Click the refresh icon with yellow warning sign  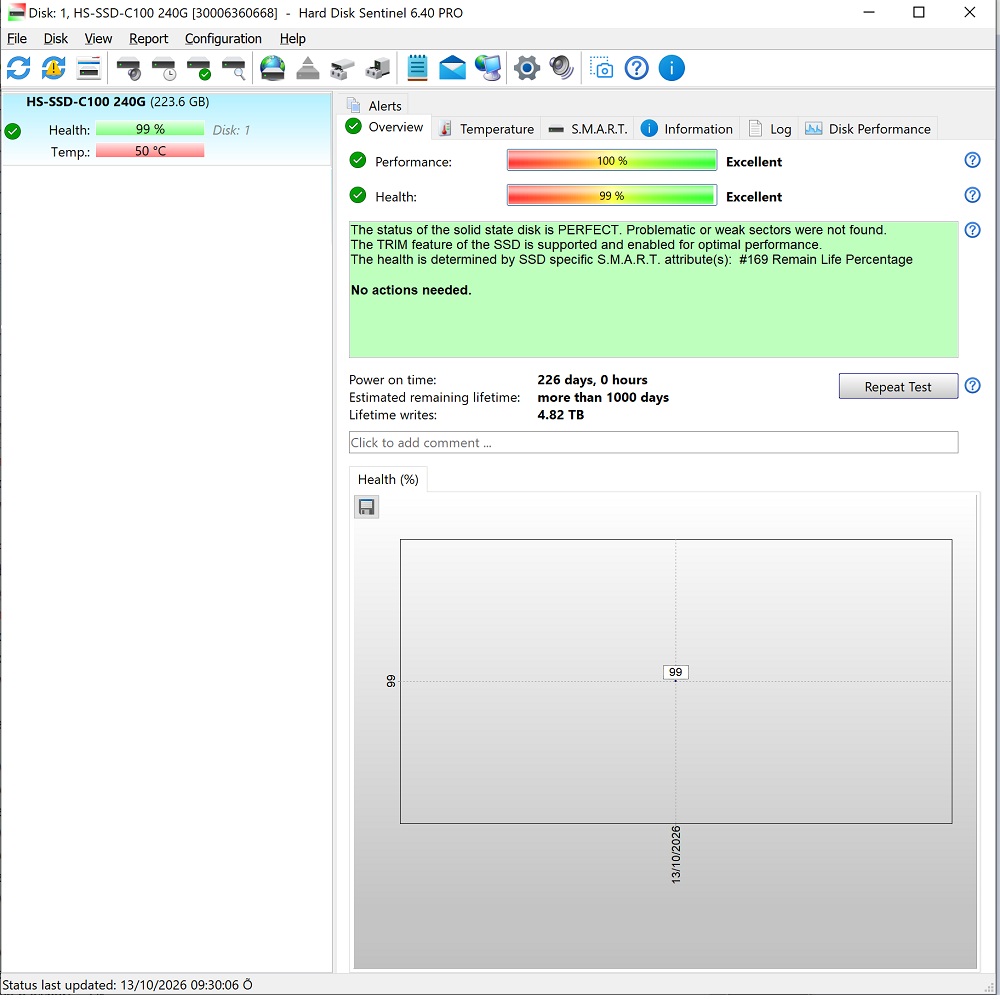(x=54, y=68)
